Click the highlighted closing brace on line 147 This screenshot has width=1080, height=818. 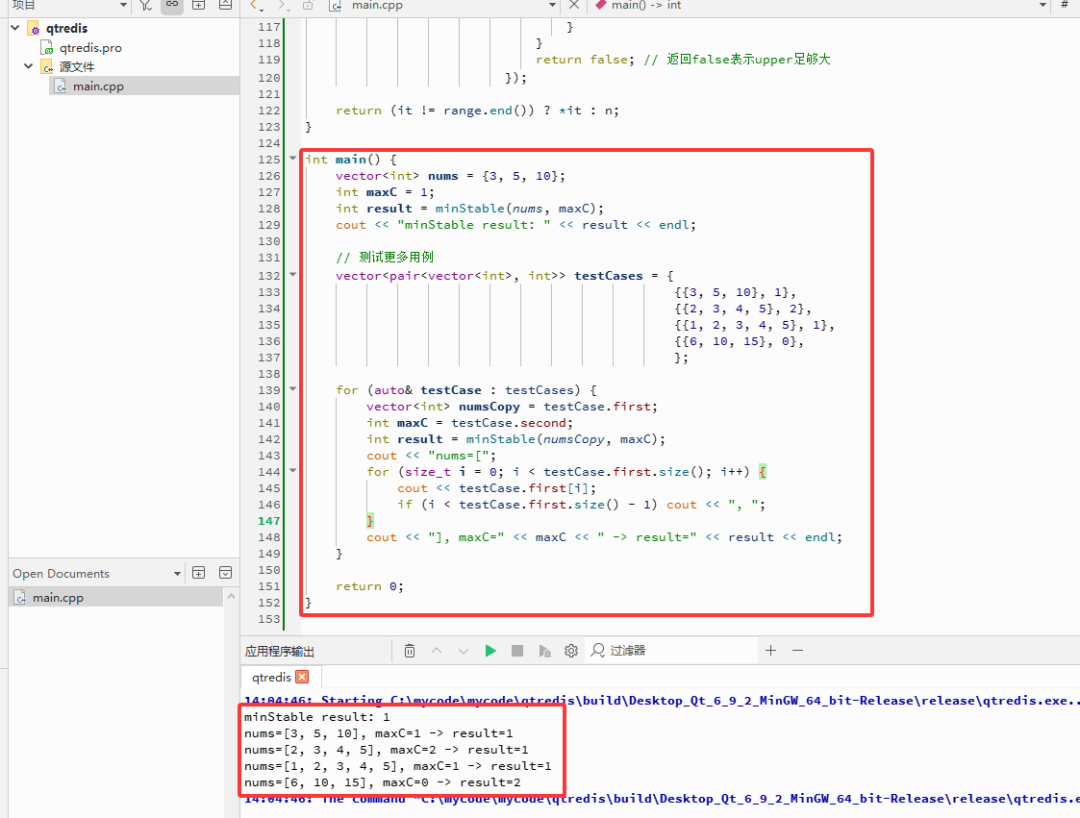click(370, 521)
